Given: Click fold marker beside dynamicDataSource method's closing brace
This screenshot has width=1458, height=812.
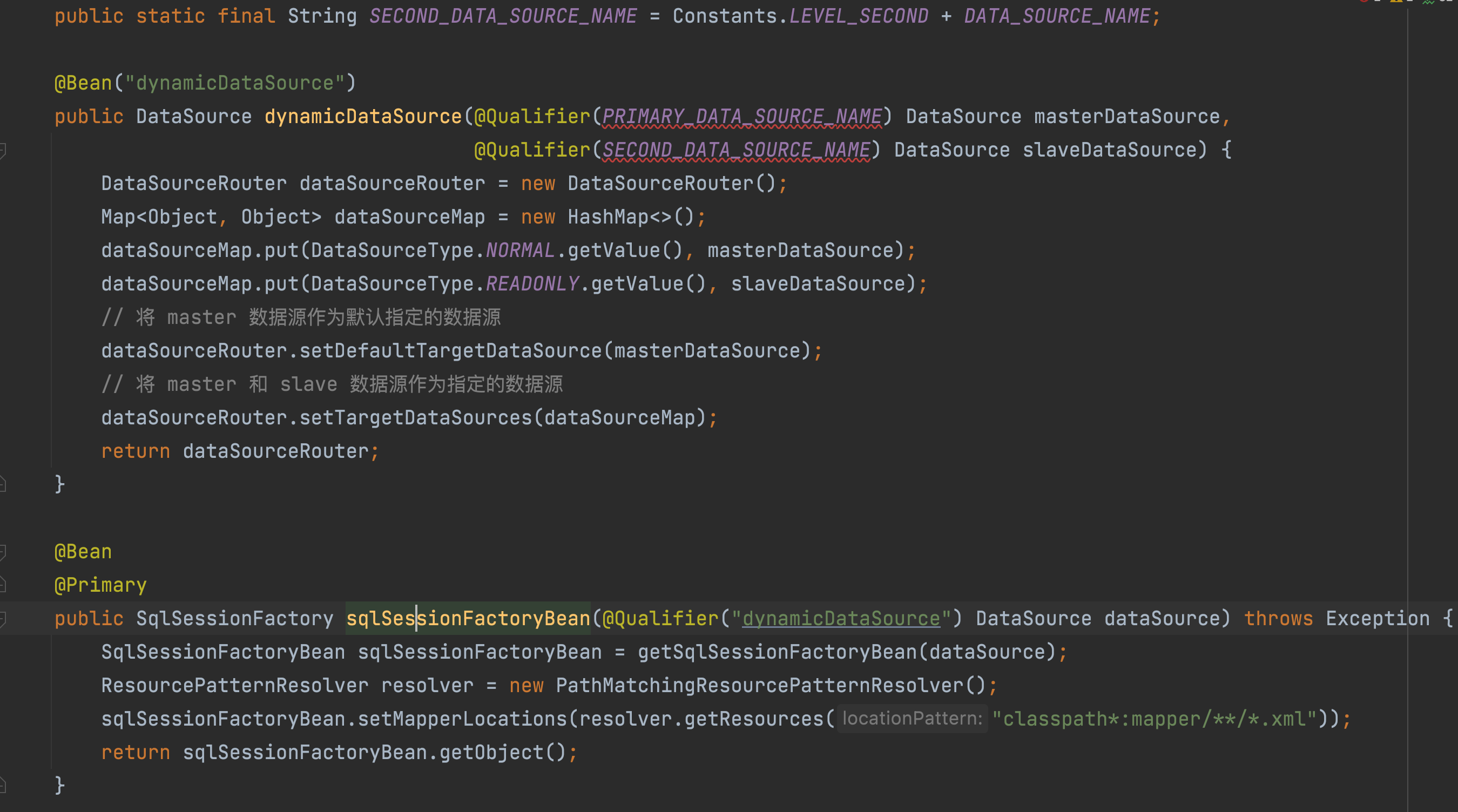Looking at the screenshot, I should (x=3, y=484).
